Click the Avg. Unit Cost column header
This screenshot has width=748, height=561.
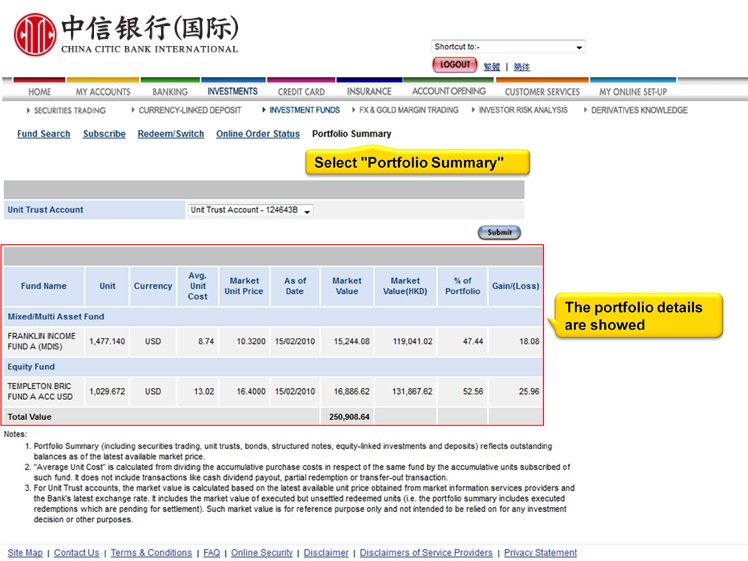[x=197, y=286]
